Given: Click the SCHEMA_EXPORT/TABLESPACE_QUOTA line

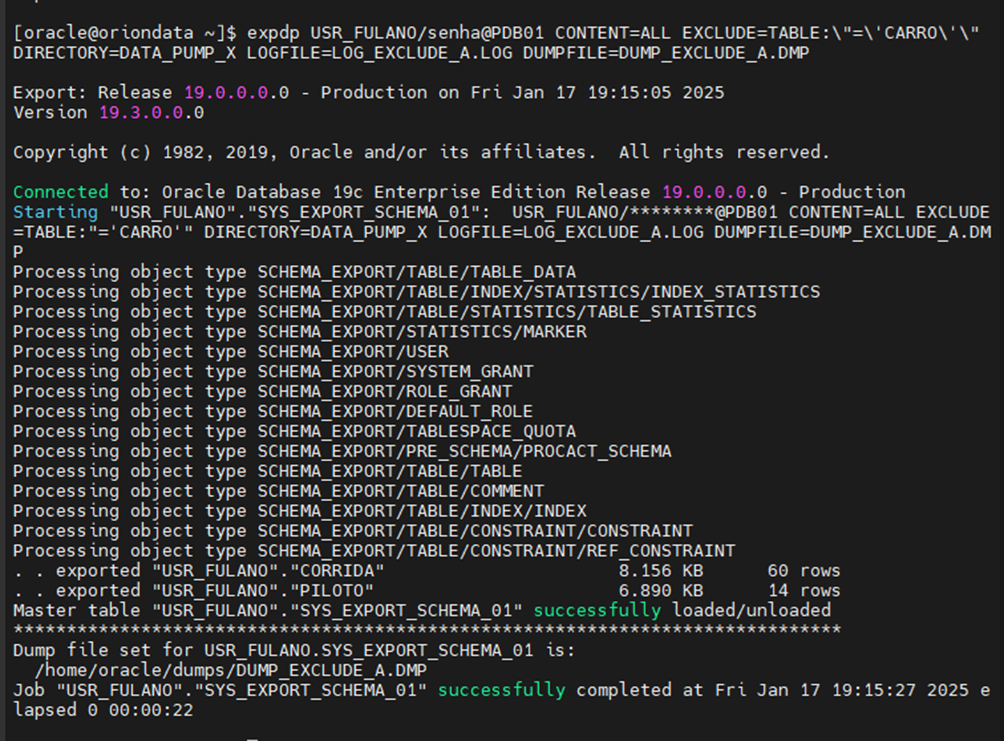Looking at the screenshot, I should (416, 432).
